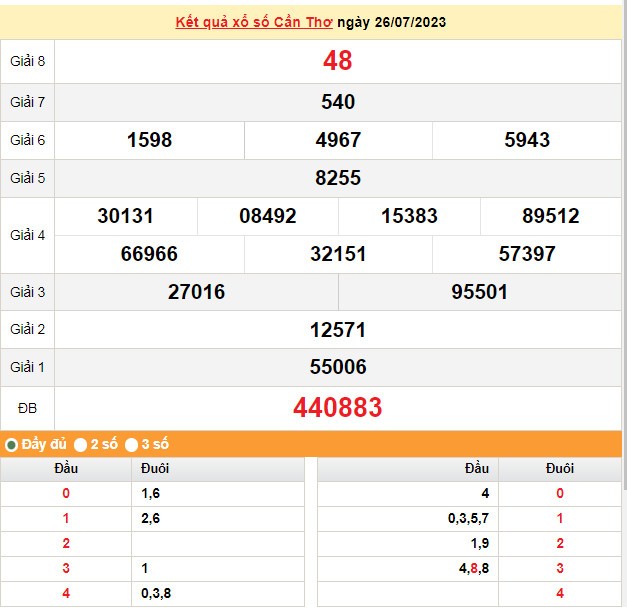Select Giải 4 number 30131

pyautogui.click(x=126, y=216)
